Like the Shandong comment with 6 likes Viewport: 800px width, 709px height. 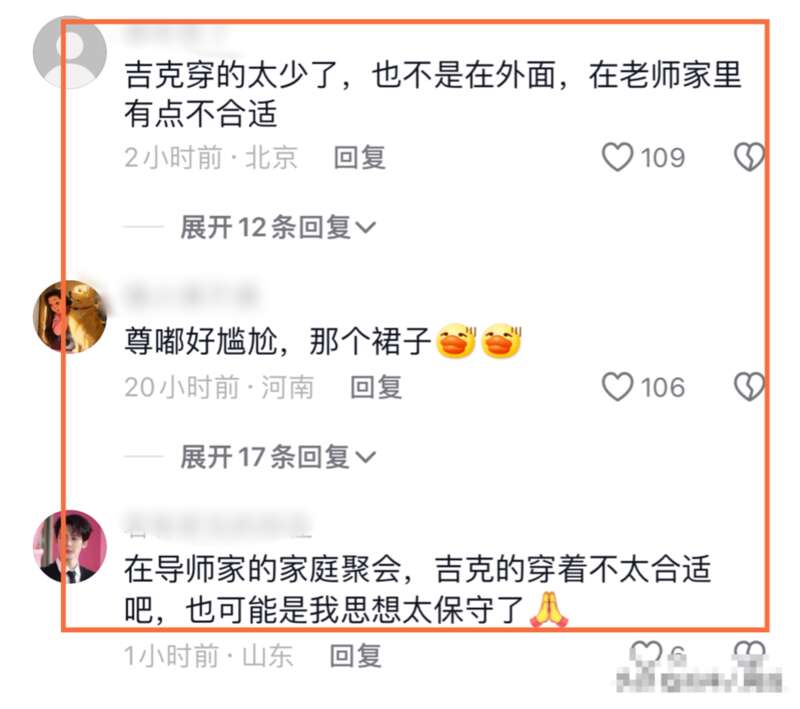click(646, 653)
